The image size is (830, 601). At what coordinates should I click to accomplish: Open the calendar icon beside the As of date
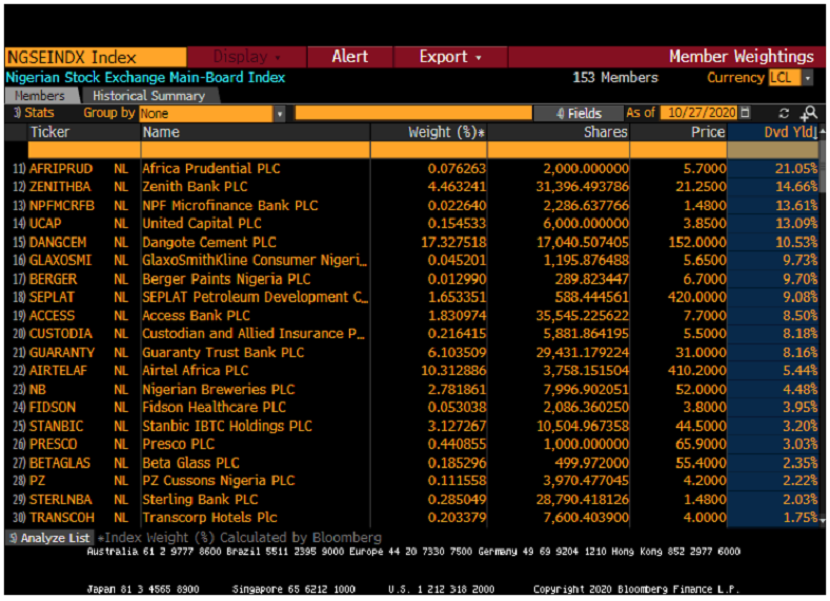click(745, 113)
